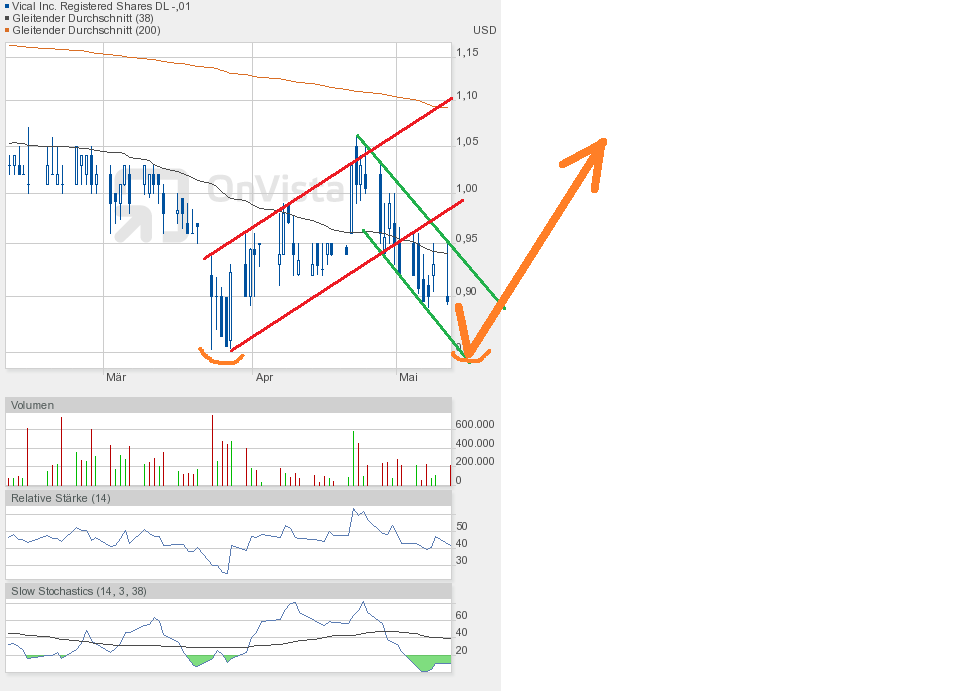This screenshot has height=691, width=960.
Task: Click the 20 value on the Stochastics axis
Action: click(x=462, y=650)
